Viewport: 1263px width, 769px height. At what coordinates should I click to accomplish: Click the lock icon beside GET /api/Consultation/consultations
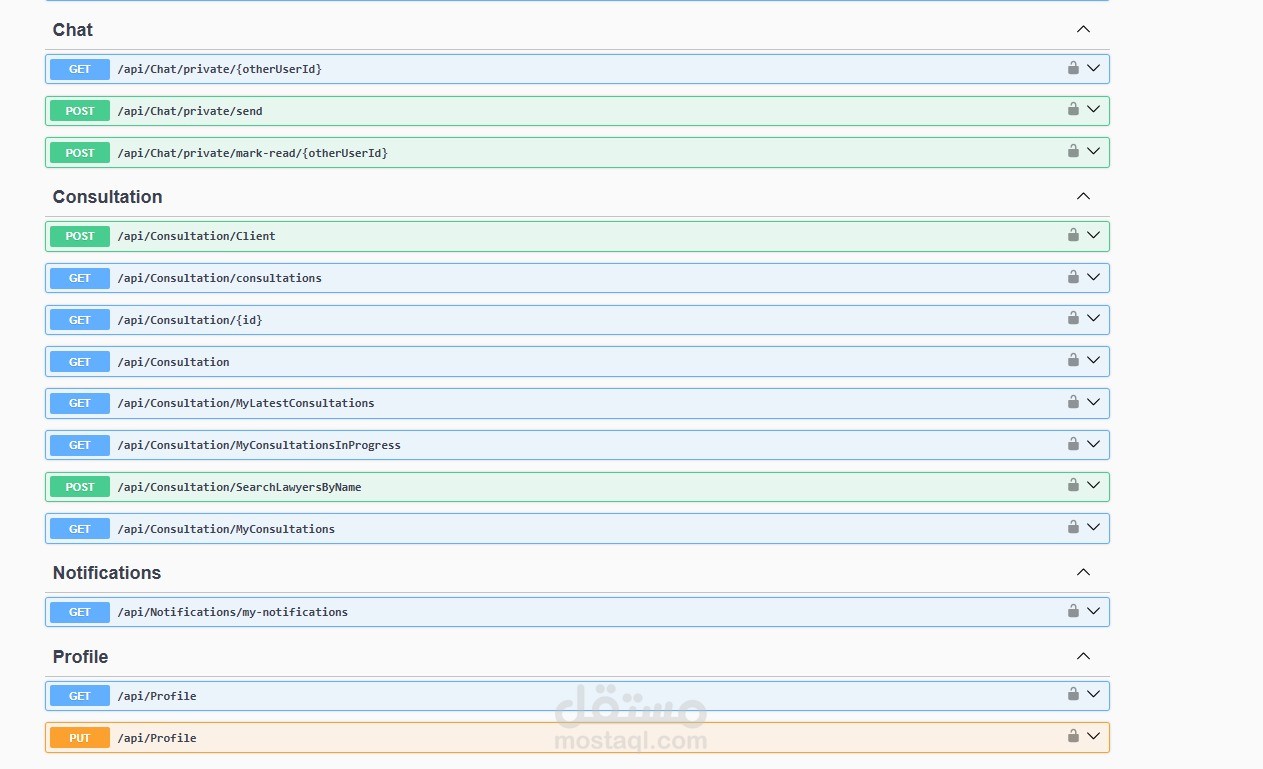click(x=1072, y=277)
